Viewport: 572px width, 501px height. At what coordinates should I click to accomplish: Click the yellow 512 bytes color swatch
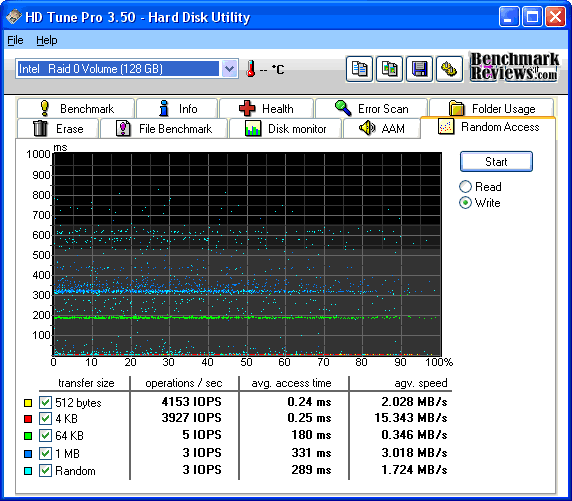coord(28,403)
